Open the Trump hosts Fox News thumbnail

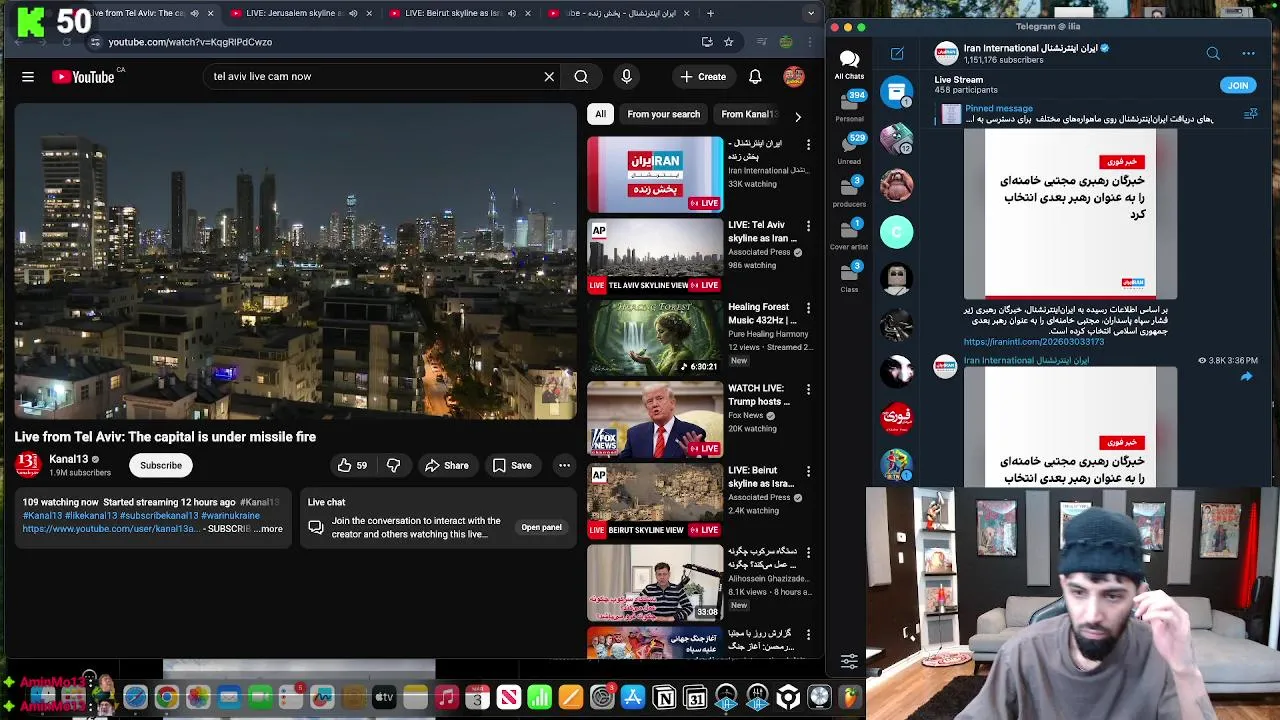click(655, 419)
